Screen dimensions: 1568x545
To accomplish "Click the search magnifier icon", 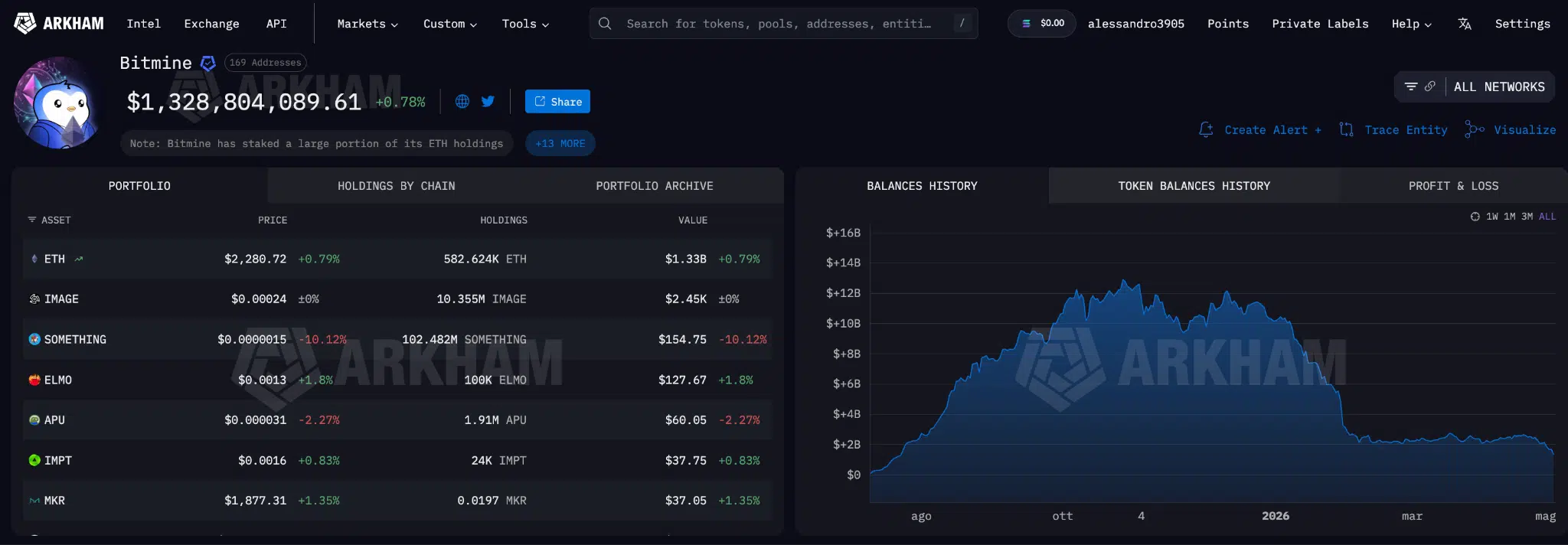I will pos(605,24).
